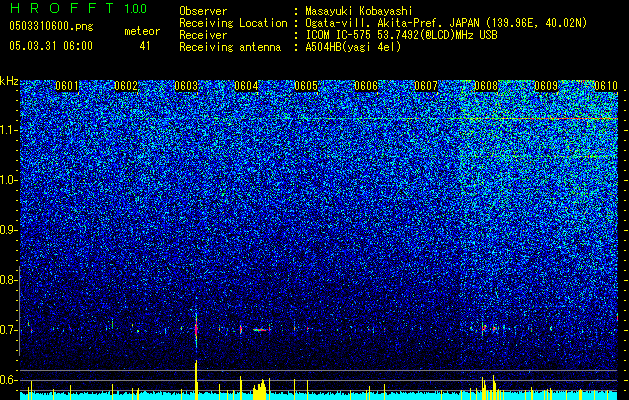Screen dimensions: 629x400
Task: Click the 0609 time marker
Action: click(546, 86)
